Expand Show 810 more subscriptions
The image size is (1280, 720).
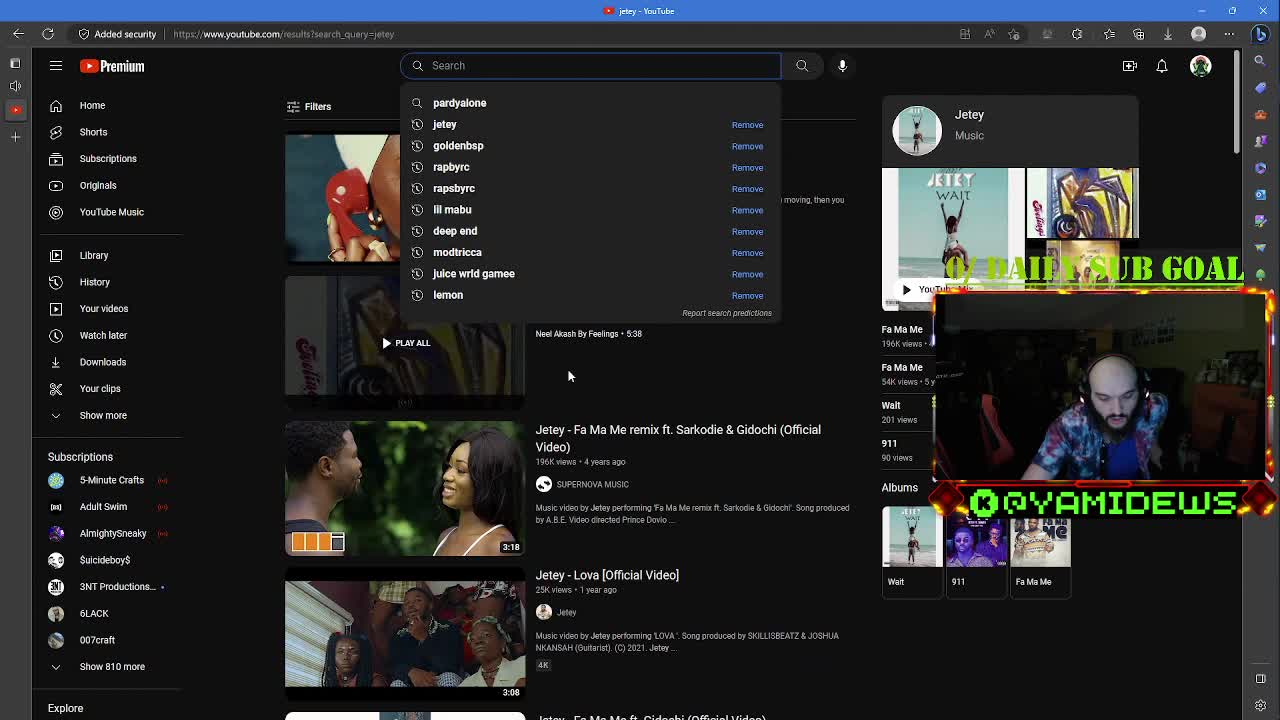coord(111,666)
